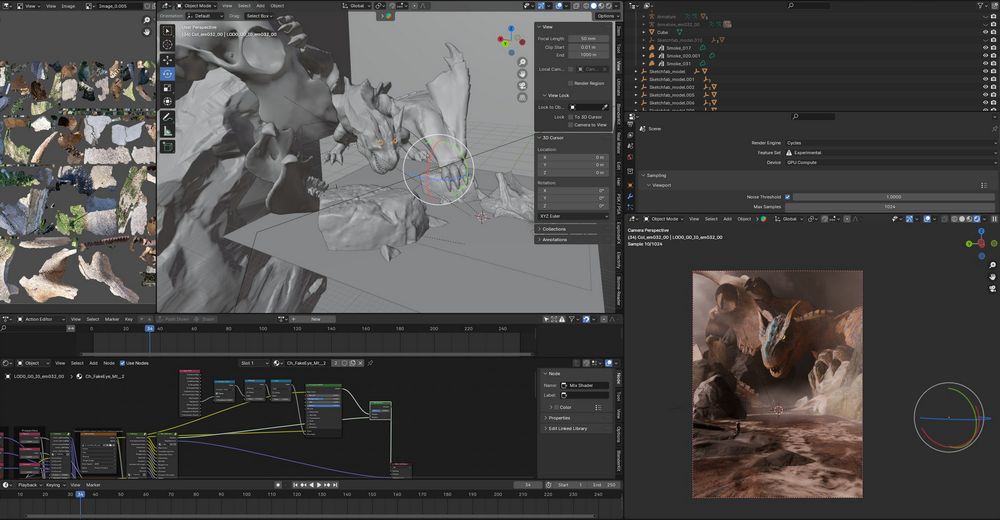This screenshot has width=1000, height=520.
Task: Enable the Render Region checkbox
Action: [x=569, y=83]
